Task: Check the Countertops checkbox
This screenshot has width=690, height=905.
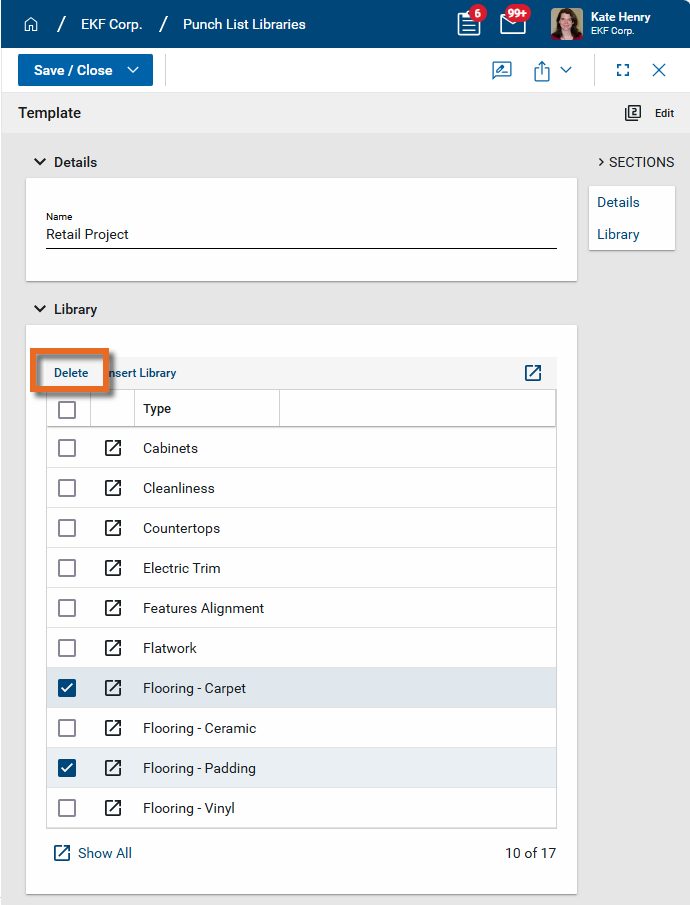Action: click(67, 528)
